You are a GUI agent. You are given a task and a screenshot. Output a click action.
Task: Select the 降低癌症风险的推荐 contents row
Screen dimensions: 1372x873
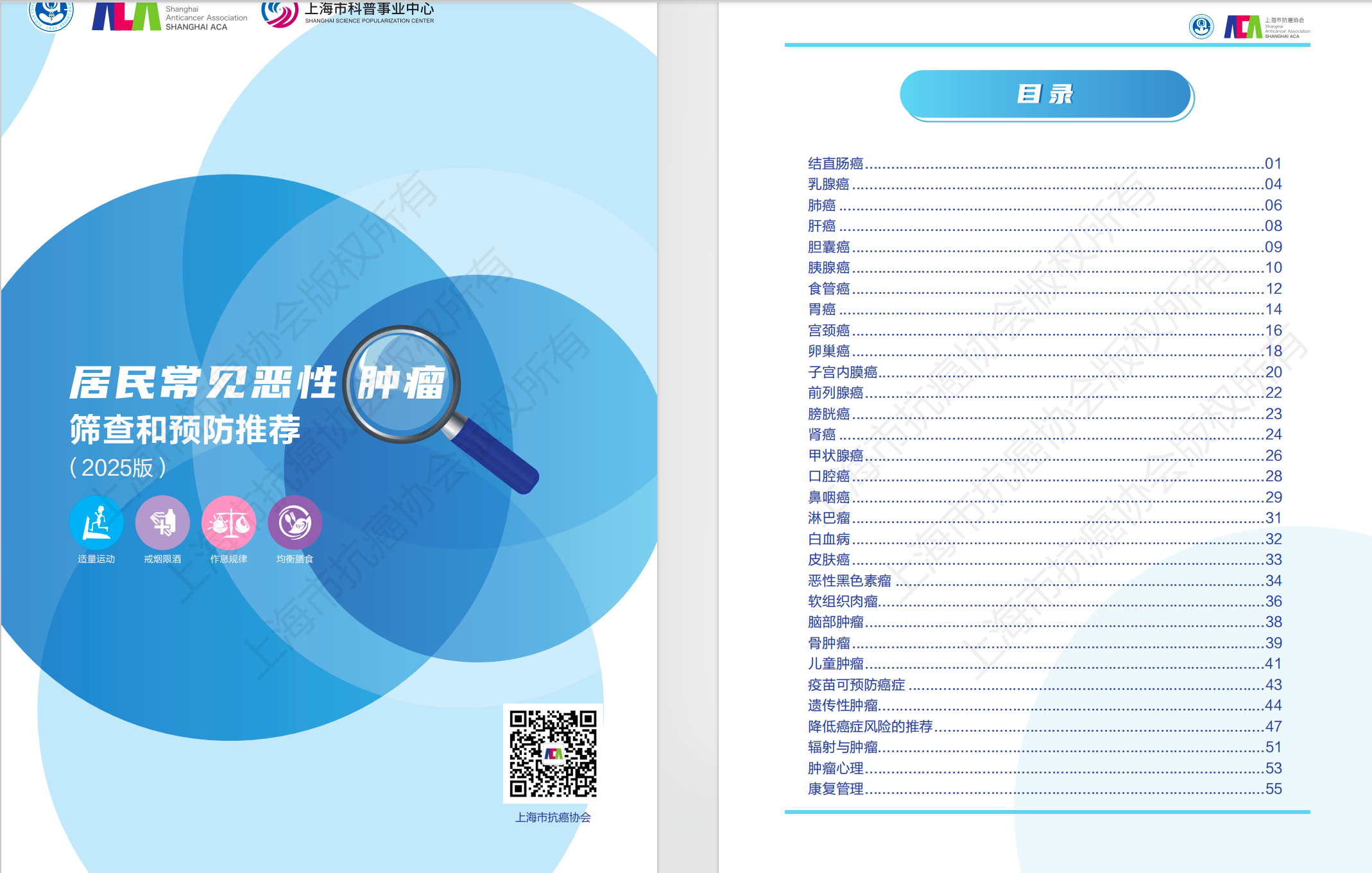click(x=1045, y=727)
